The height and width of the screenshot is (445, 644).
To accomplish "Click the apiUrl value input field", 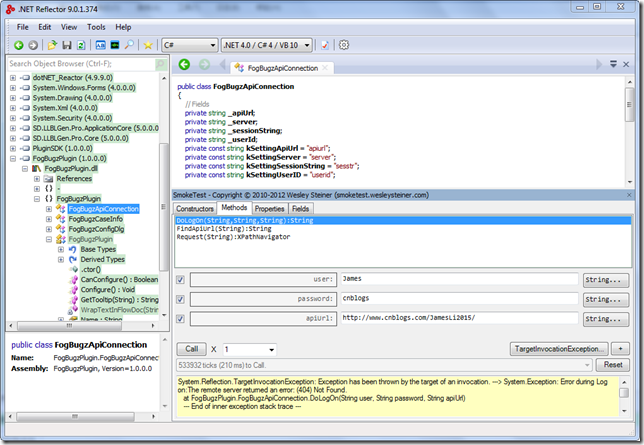I will point(458,318).
